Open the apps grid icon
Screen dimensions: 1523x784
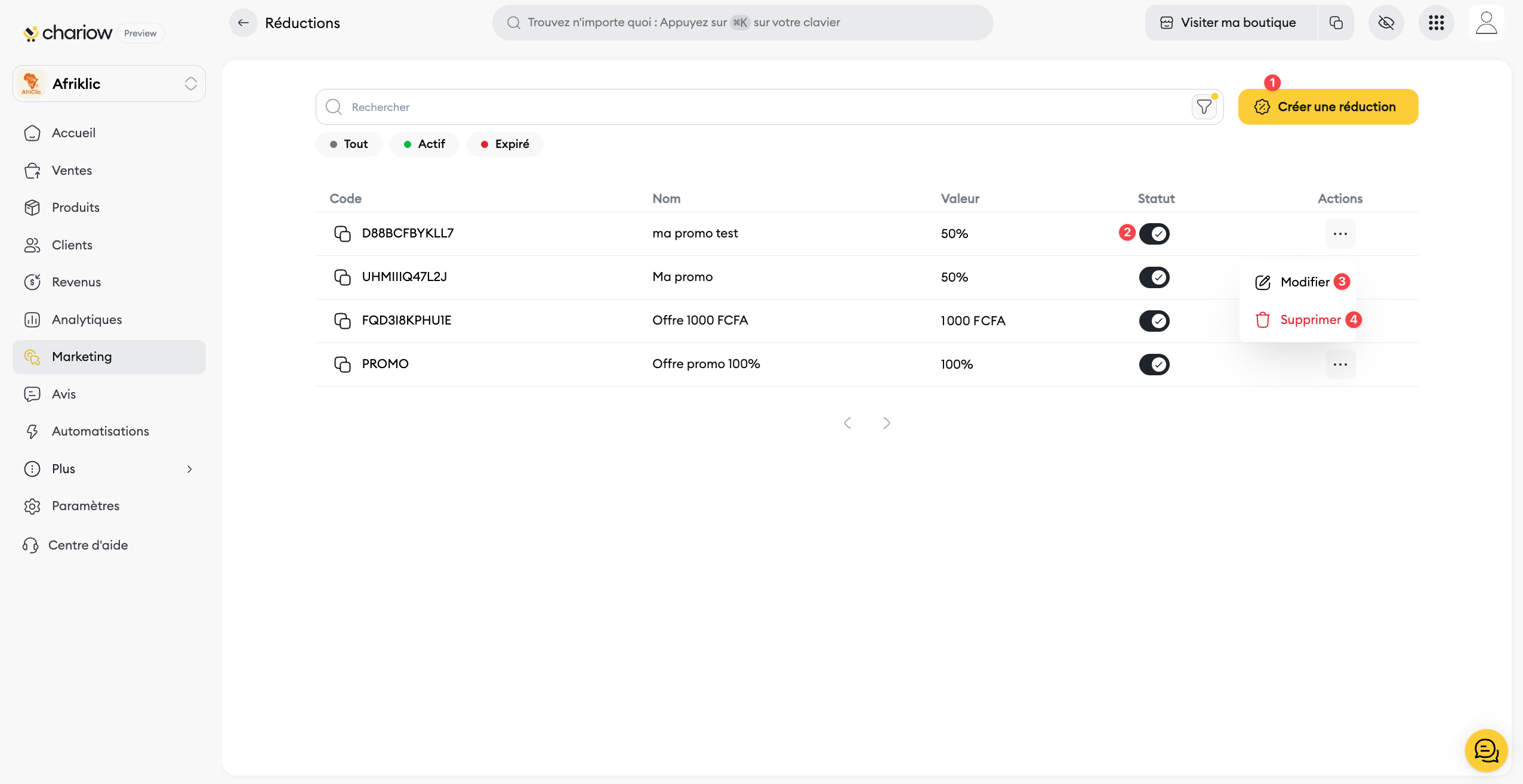[1436, 23]
